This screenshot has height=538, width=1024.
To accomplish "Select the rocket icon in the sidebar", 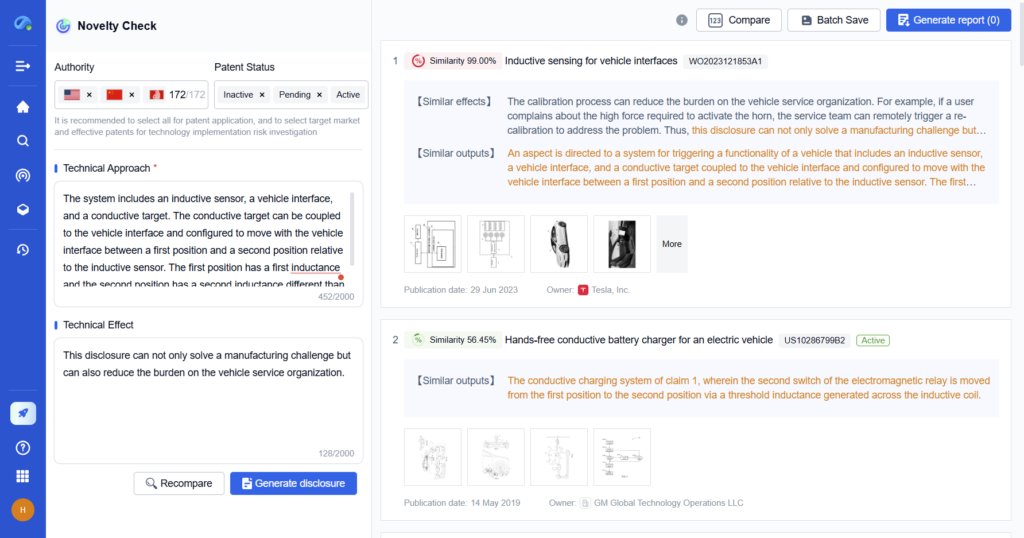I will 22,413.
